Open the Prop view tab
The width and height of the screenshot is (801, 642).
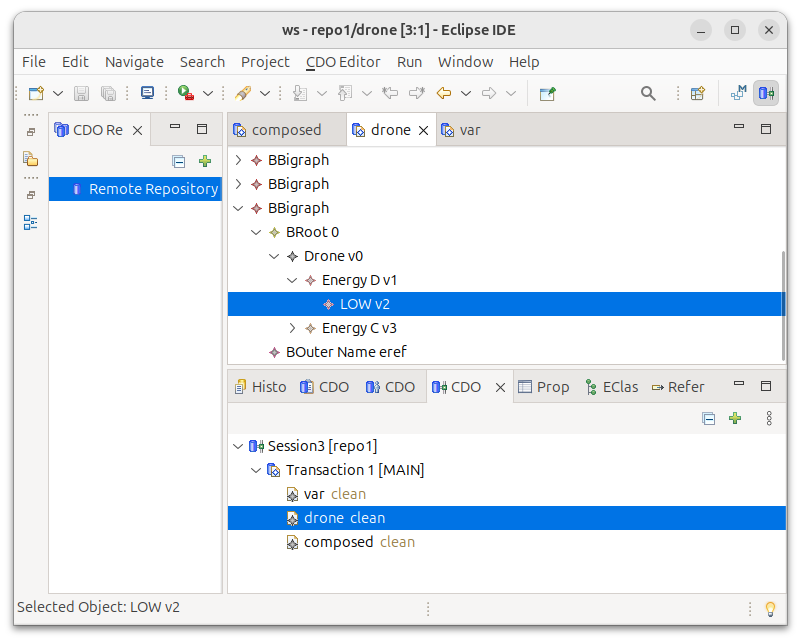[543, 387]
